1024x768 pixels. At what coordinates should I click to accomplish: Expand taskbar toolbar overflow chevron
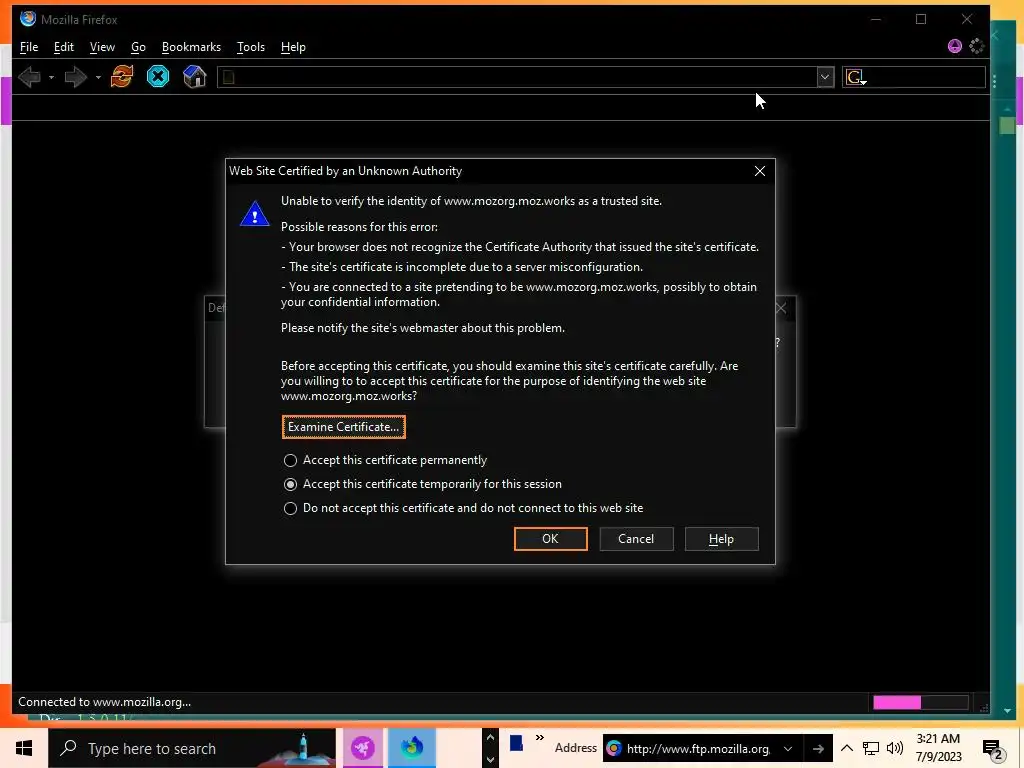tap(539, 737)
